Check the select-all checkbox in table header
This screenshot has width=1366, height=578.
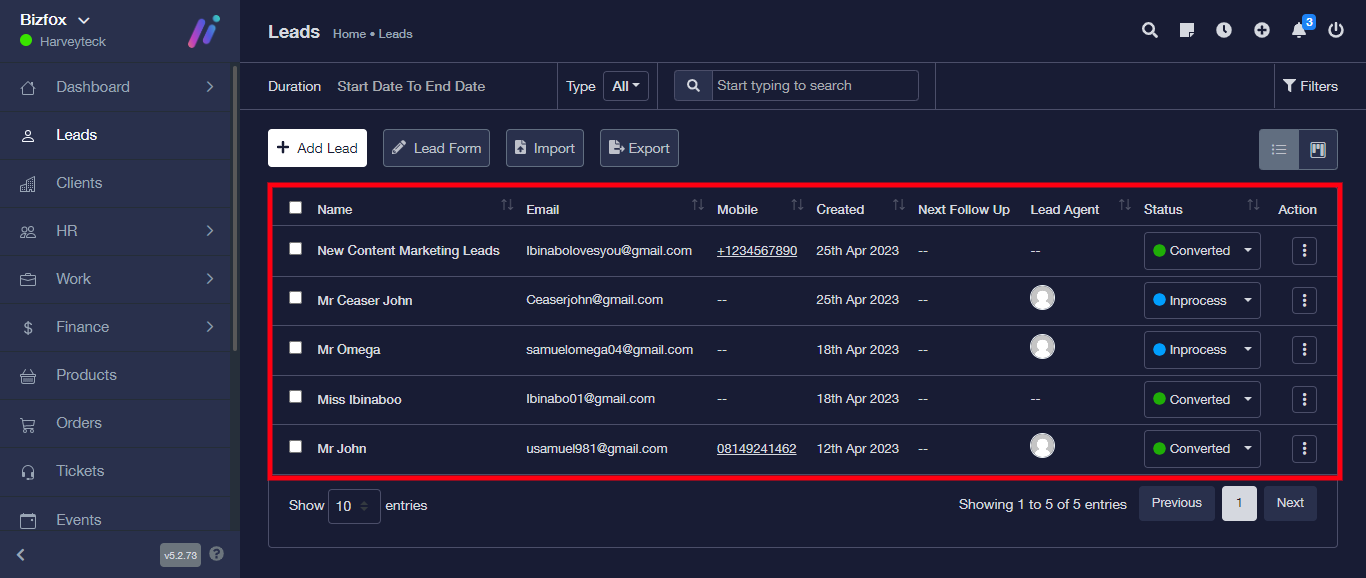click(x=295, y=208)
